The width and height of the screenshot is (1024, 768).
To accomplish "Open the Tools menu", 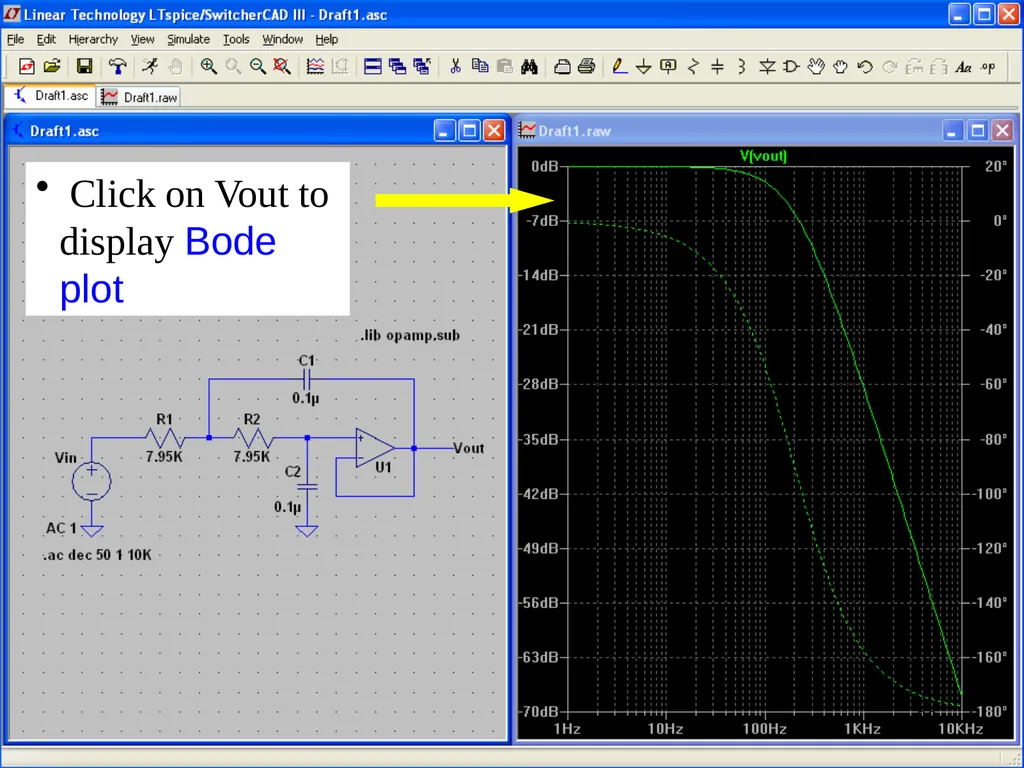I will [236, 39].
